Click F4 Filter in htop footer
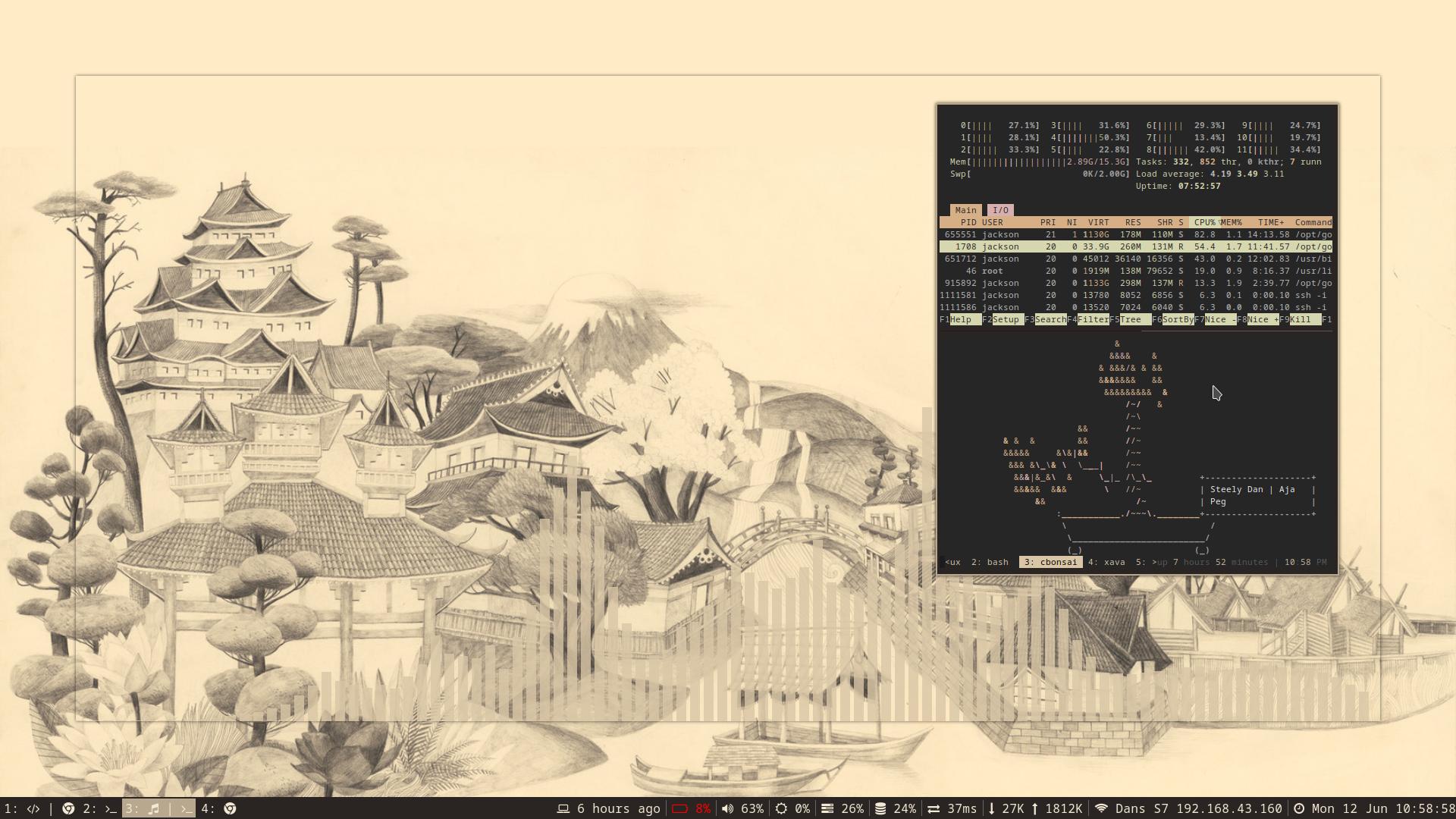 tap(1093, 319)
